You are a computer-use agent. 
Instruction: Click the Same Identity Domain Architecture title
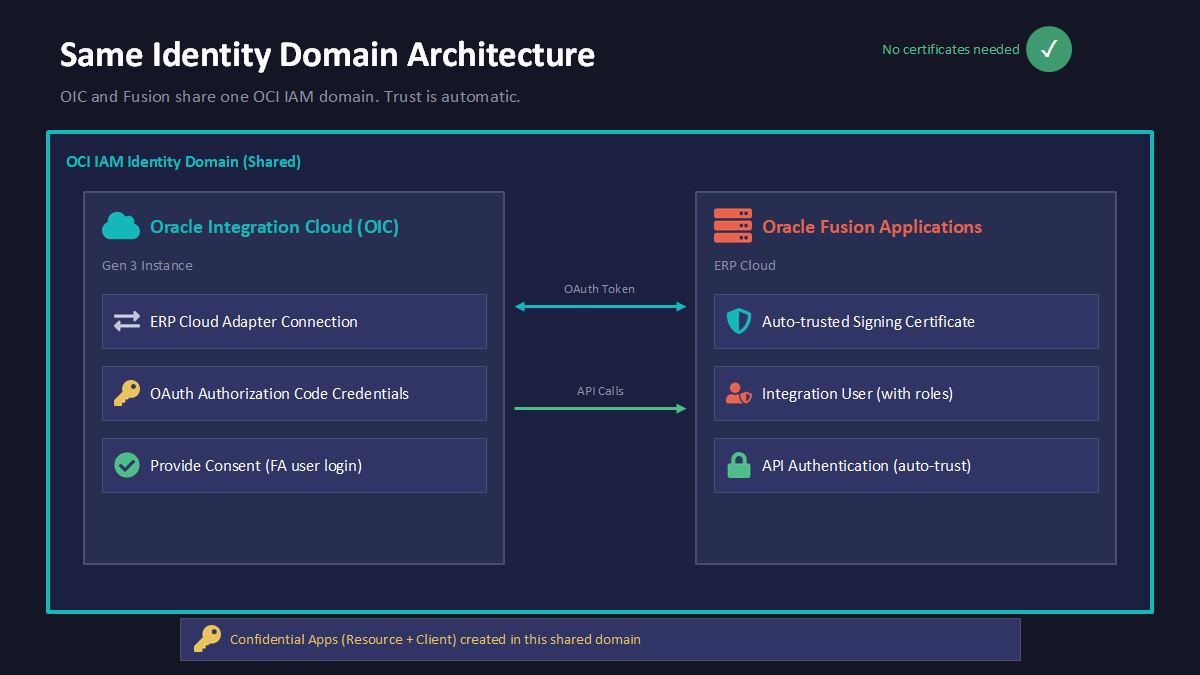[x=327, y=54]
